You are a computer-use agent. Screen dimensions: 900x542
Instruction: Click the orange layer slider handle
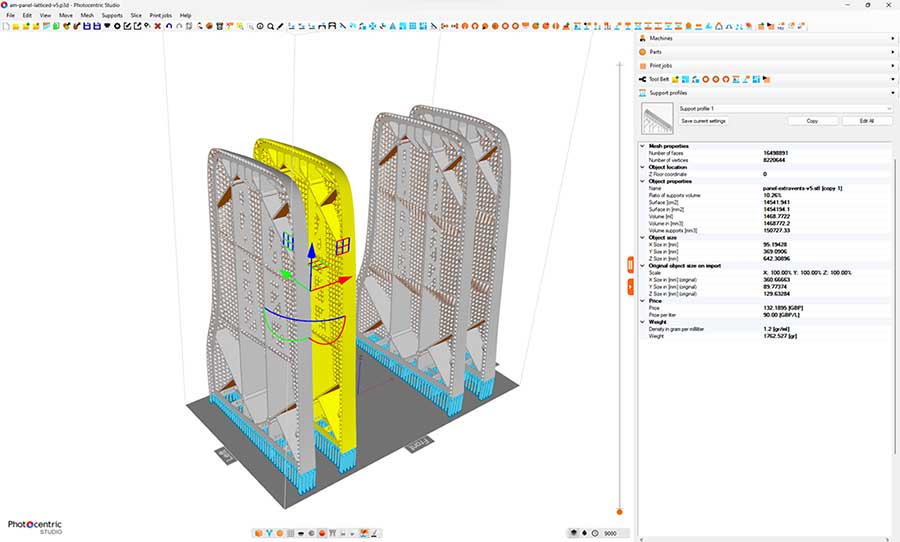619,512
